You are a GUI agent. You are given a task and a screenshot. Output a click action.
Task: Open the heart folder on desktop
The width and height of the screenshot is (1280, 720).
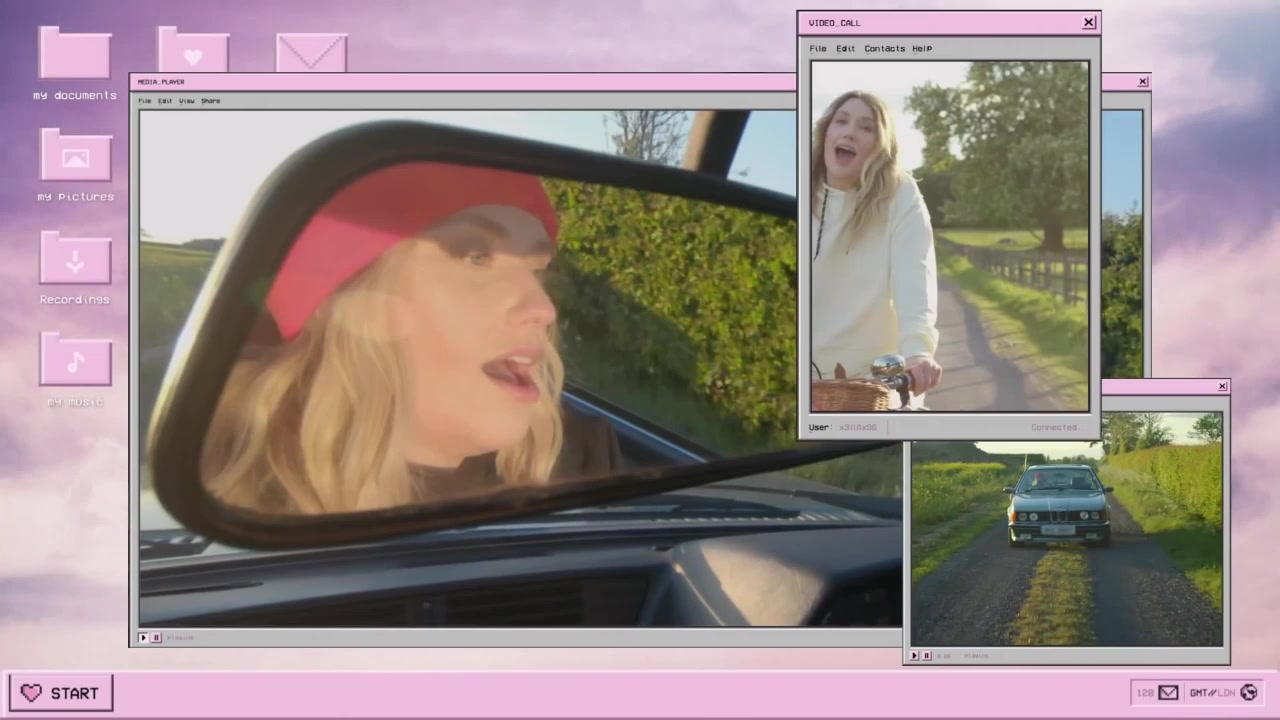tap(193, 50)
